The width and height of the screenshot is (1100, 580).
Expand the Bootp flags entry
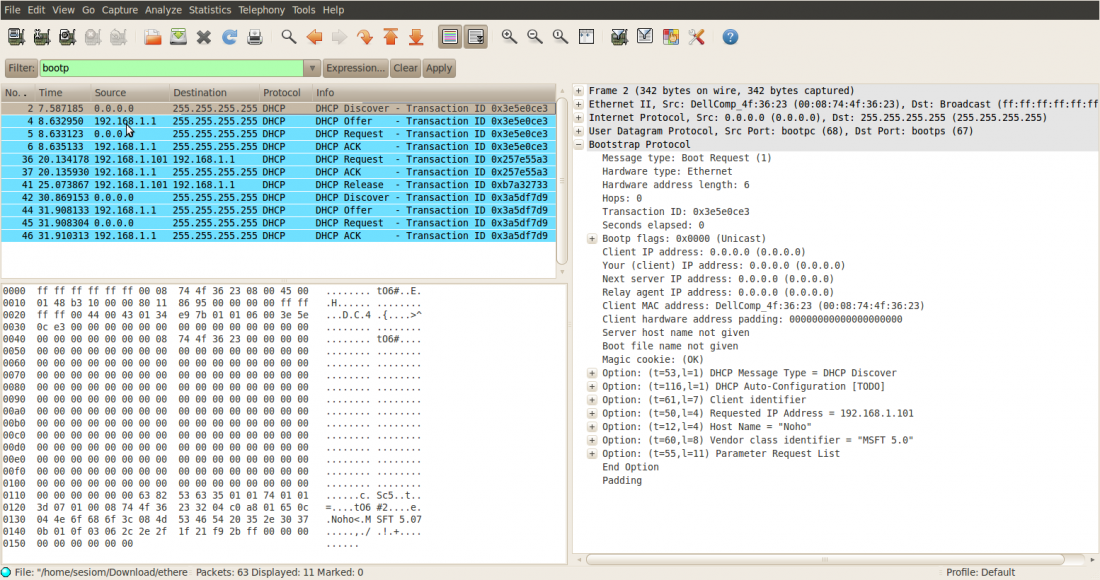(592, 238)
